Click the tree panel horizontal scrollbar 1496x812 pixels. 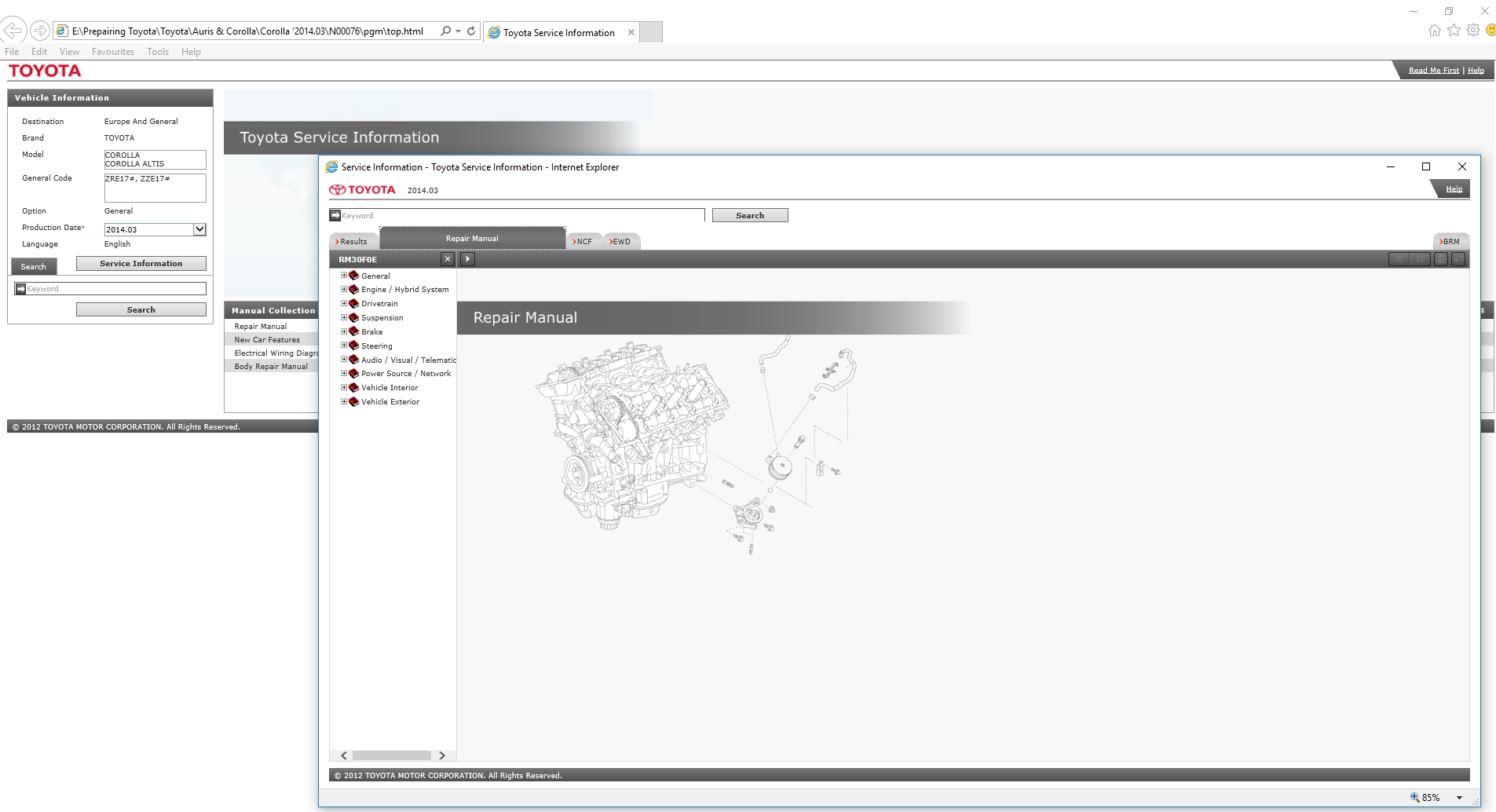click(391, 755)
